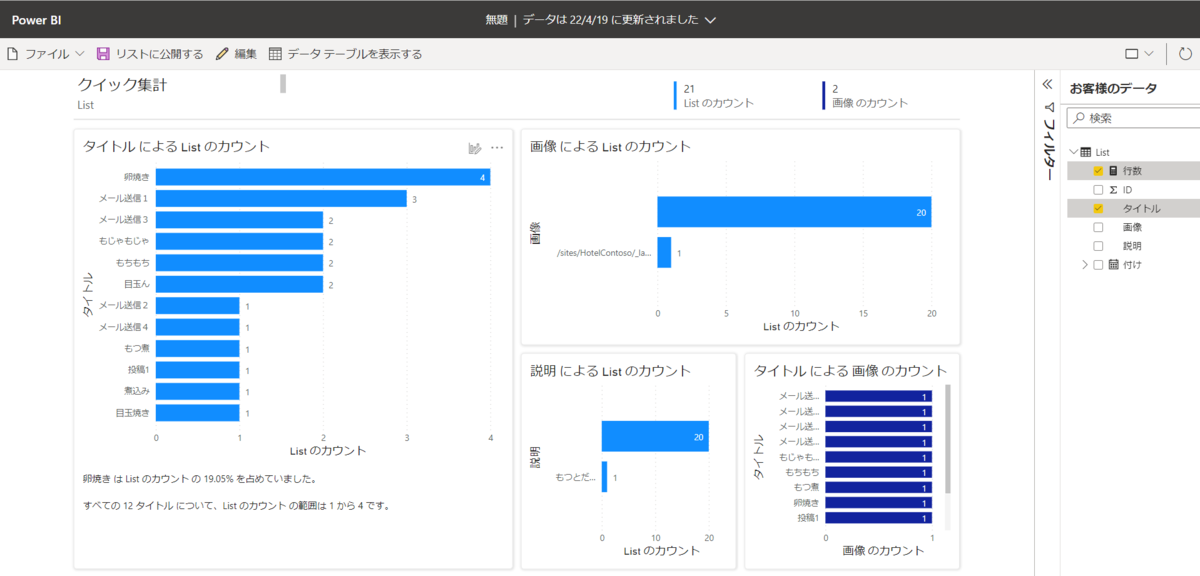The image size is (1200, 576).
Task: Click the scrollbar in タイトルによる画像のカウント chart
Action: pyautogui.click(x=948, y=440)
